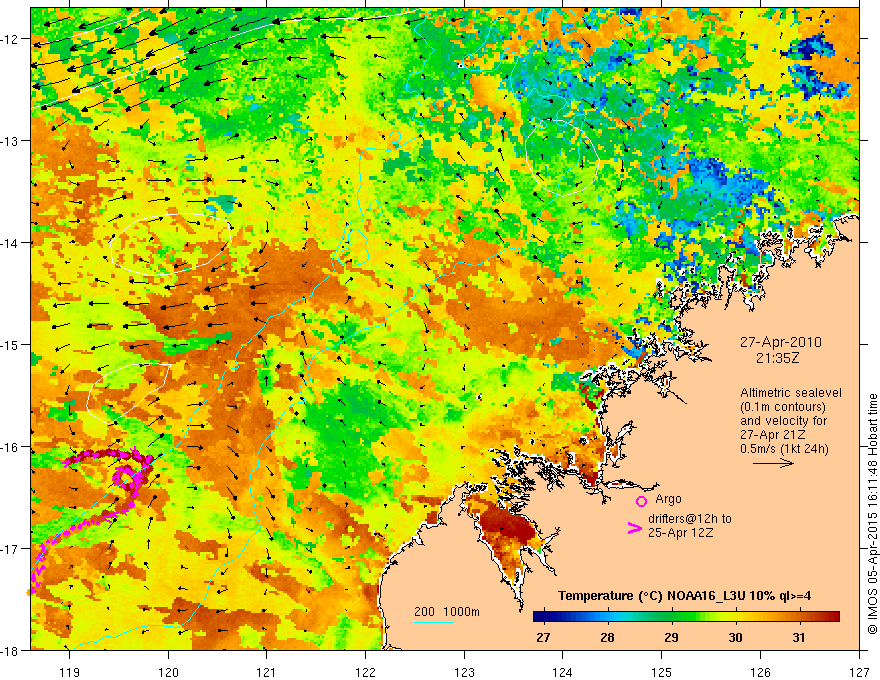Click the longitude axis label 119
Viewport: 880px width, 680px height.
point(70,672)
